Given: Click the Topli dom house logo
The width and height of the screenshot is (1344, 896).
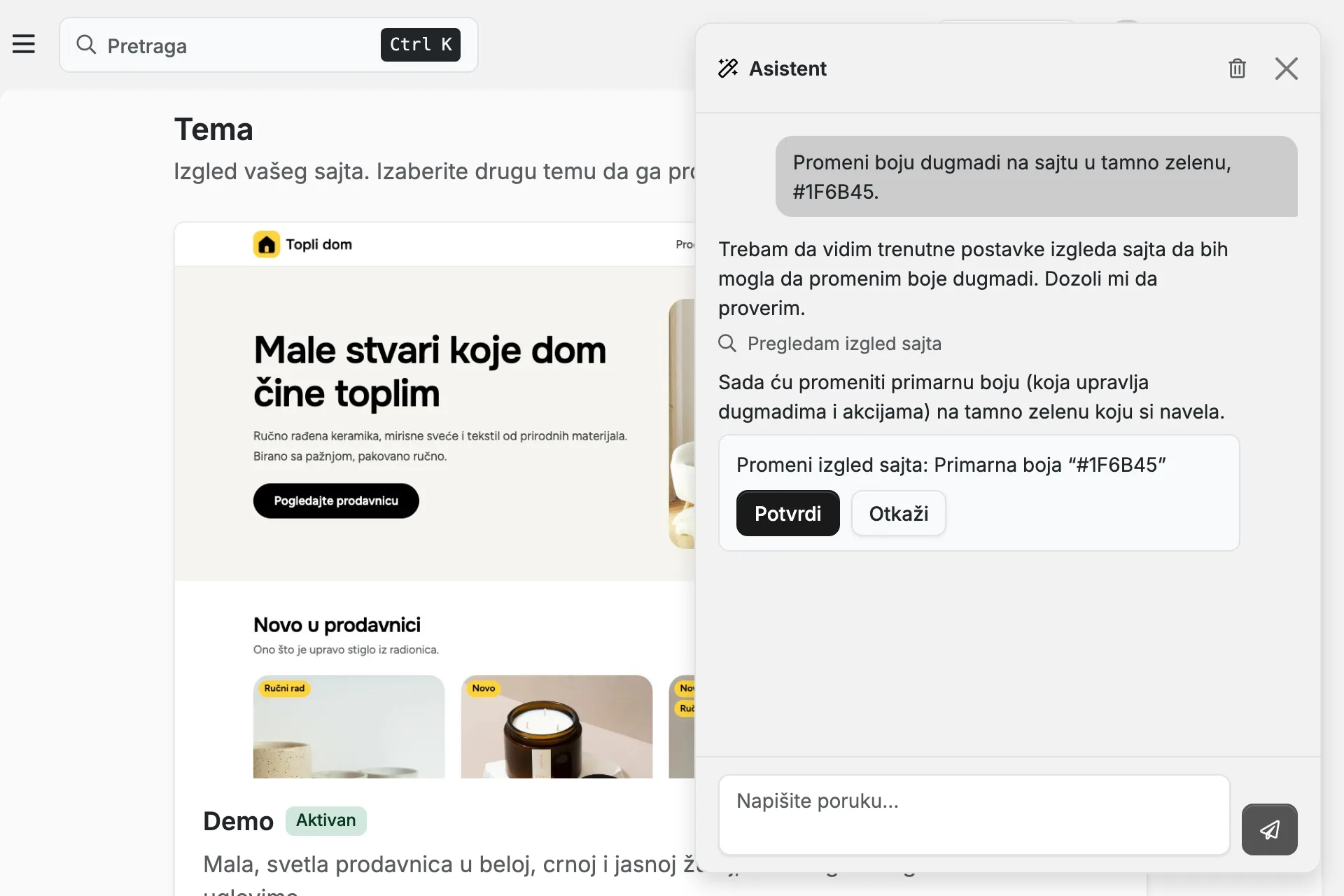Looking at the screenshot, I should (x=267, y=244).
